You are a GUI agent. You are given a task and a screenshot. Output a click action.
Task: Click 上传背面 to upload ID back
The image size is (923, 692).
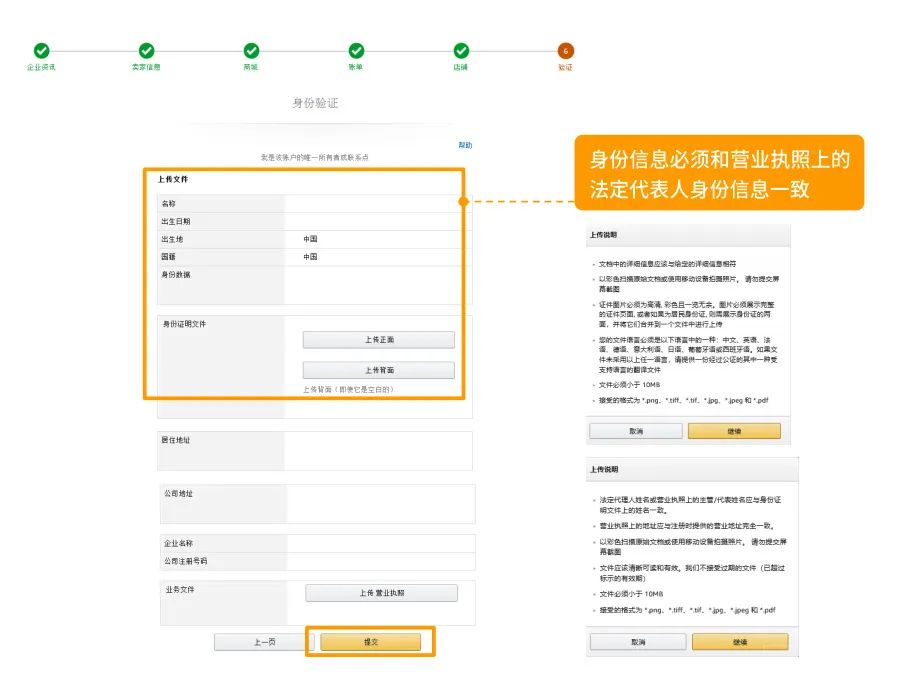pyautogui.click(x=379, y=370)
